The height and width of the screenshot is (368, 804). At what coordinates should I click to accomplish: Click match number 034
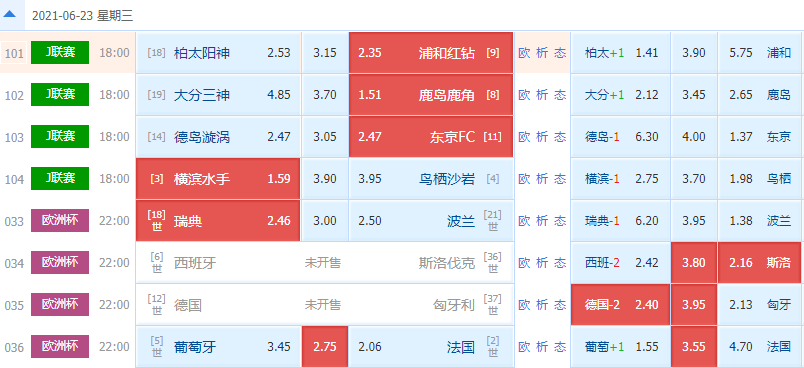[x=14, y=263]
